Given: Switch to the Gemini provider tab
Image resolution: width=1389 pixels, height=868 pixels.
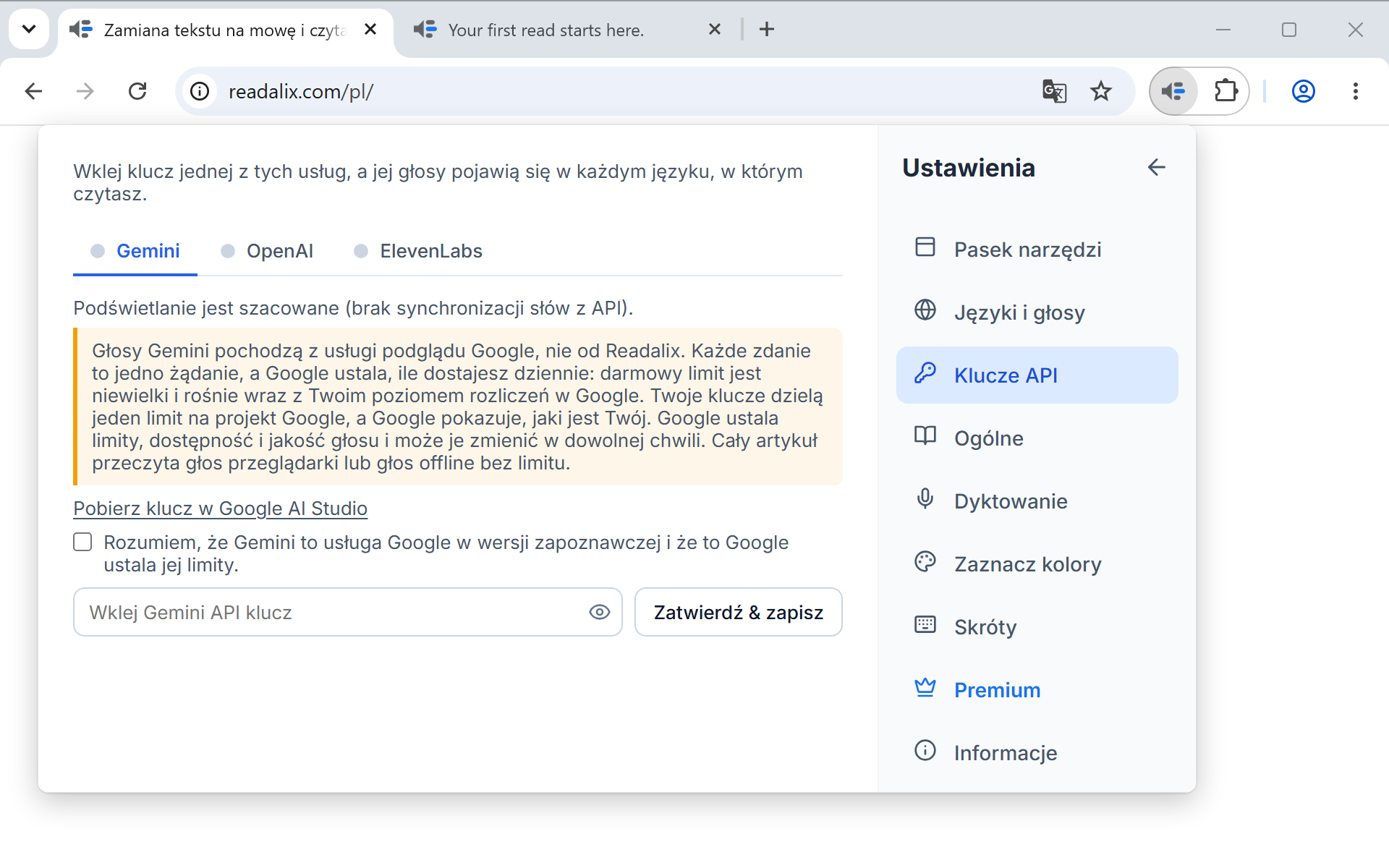Looking at the screenshot, I should pos(135,251).
